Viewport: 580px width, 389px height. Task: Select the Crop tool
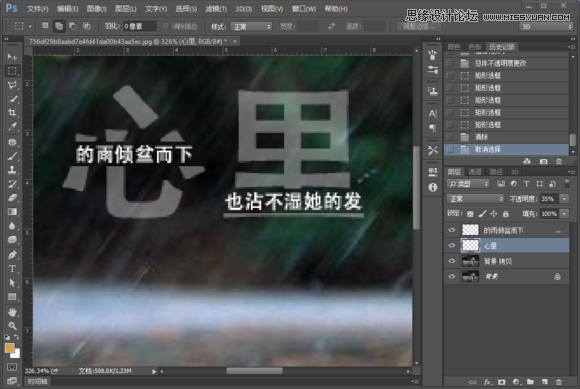pos(12,113)
